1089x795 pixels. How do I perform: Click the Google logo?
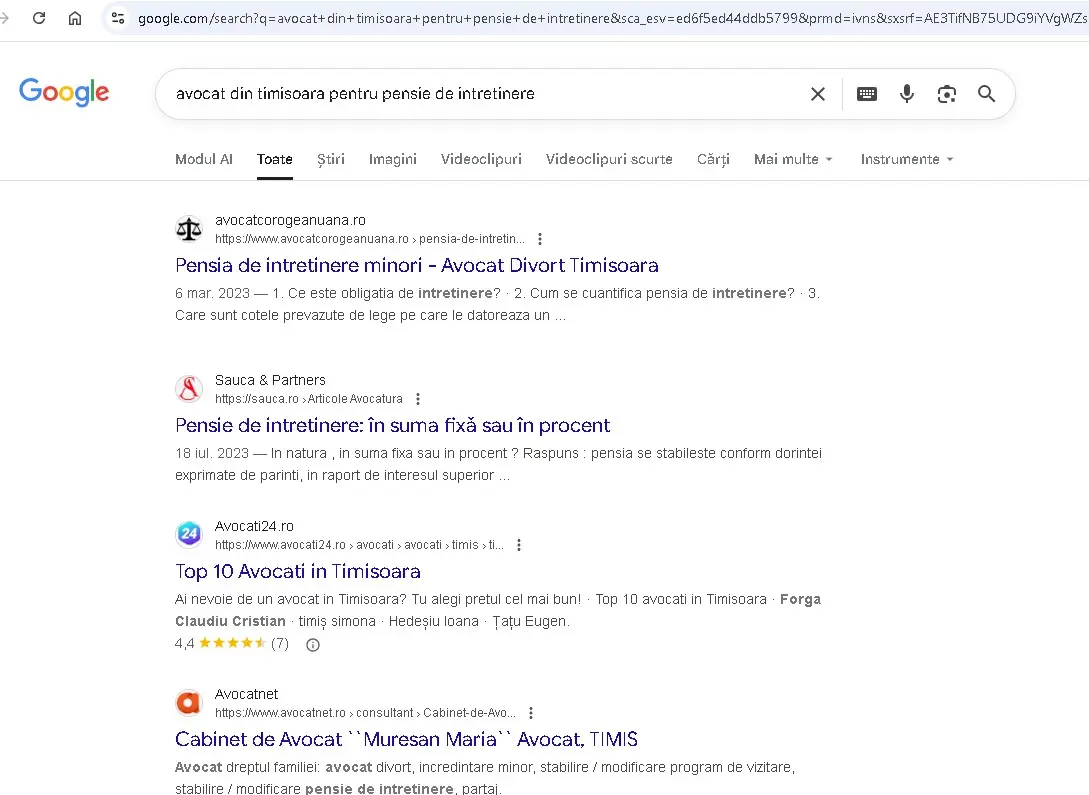[x=64, y=92]
